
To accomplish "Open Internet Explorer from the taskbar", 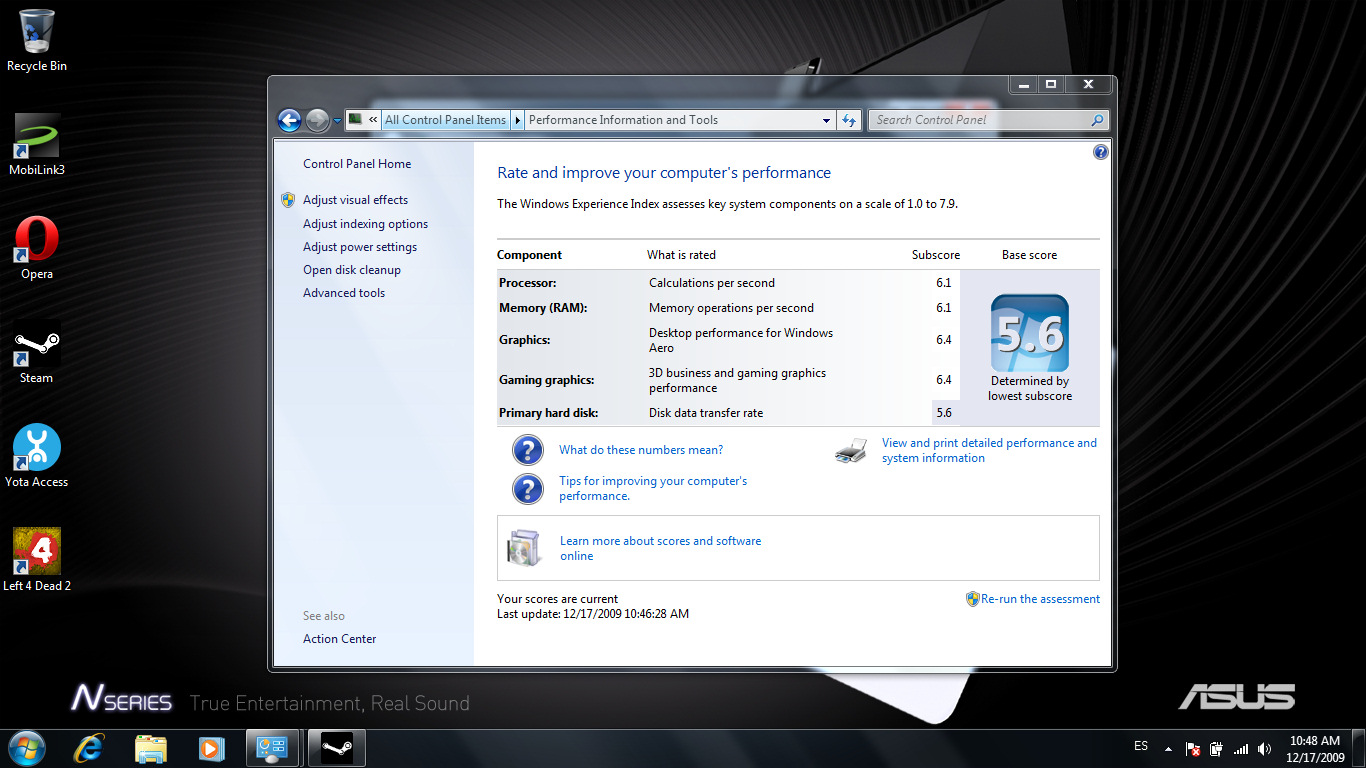I will pos(90,747).
